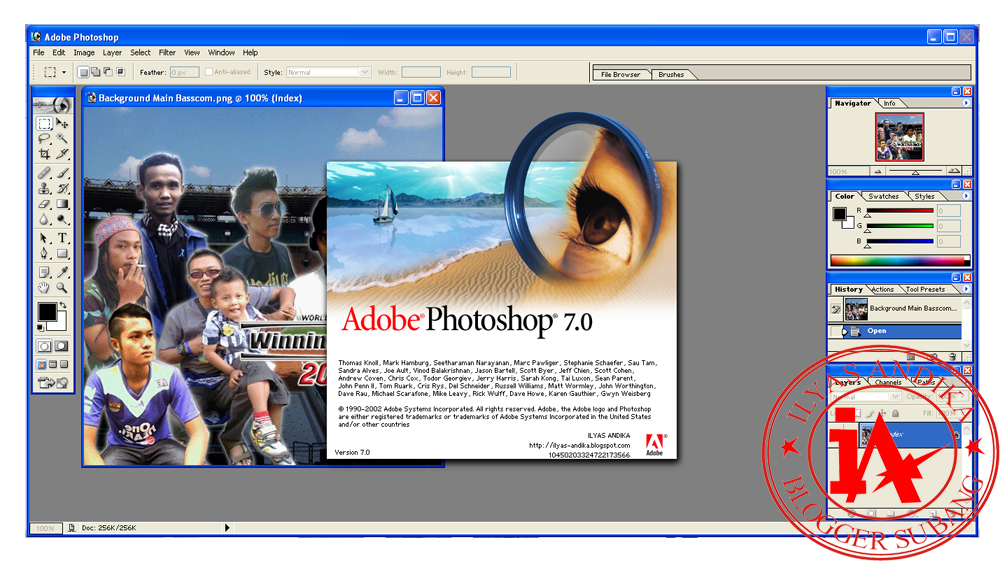
Task: Open the Layer menu
Action: click(x=112, y=52)
